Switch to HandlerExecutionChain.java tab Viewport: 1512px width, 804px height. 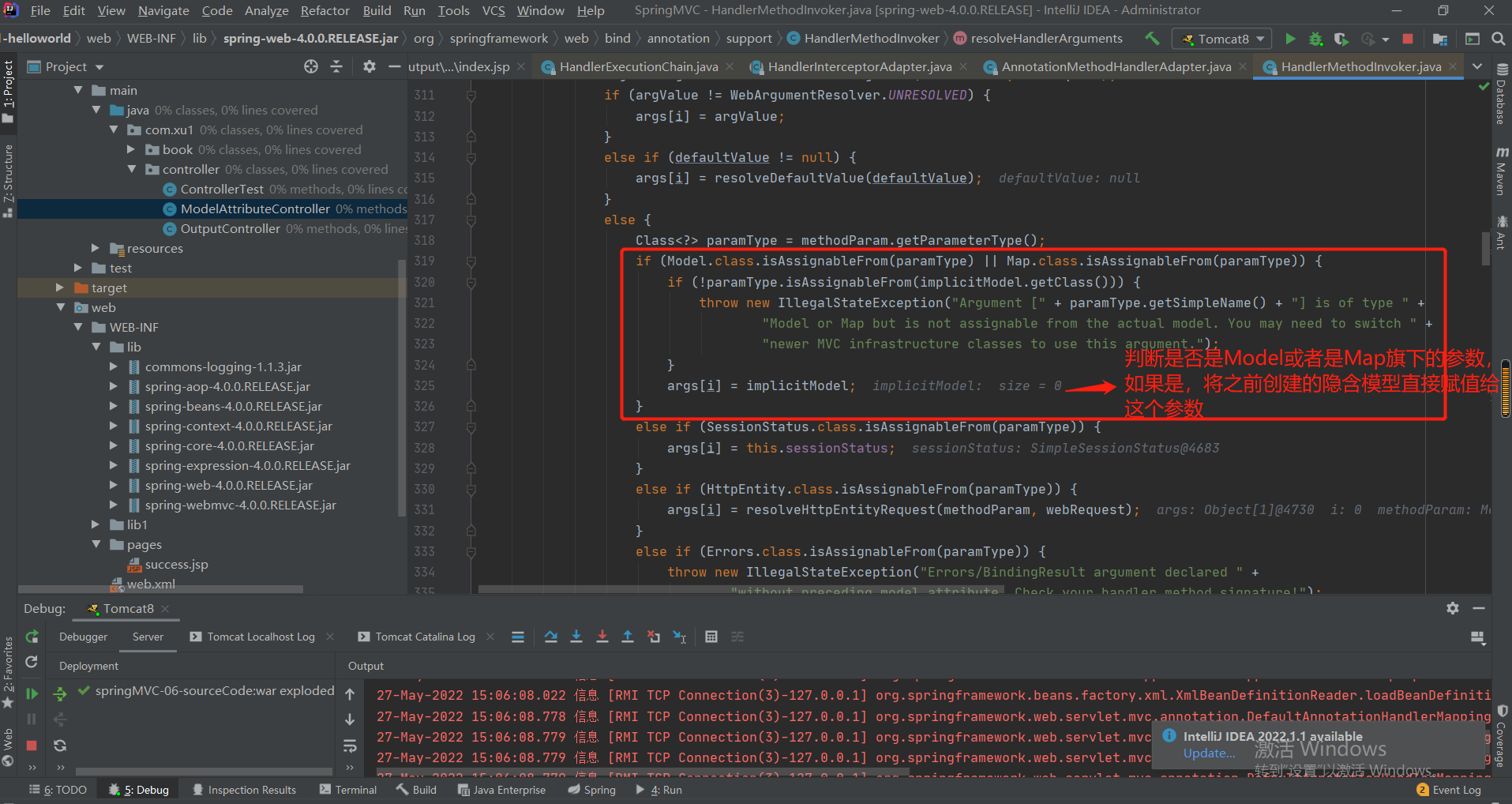pos(638,67)
